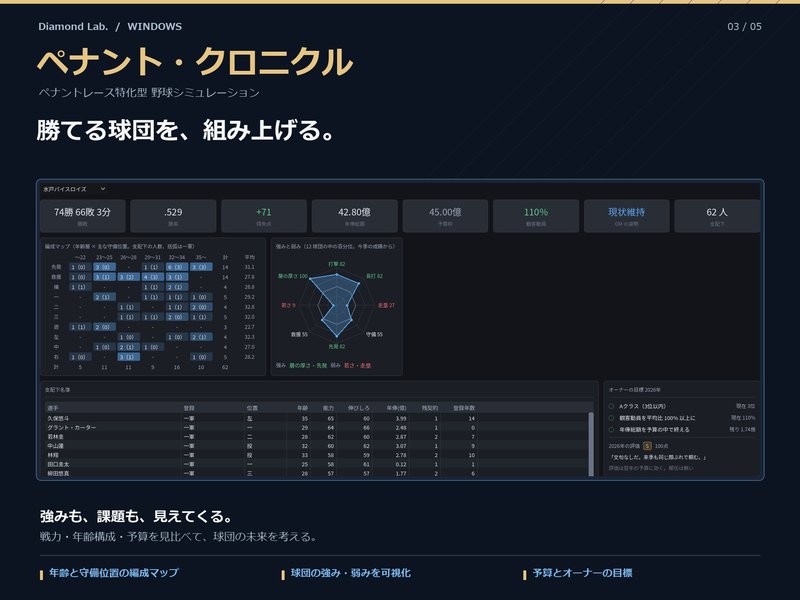Click the +71 run differential card
Image resolution: width=800 pixels, height=600 pixels.
[x=264, y=216]
